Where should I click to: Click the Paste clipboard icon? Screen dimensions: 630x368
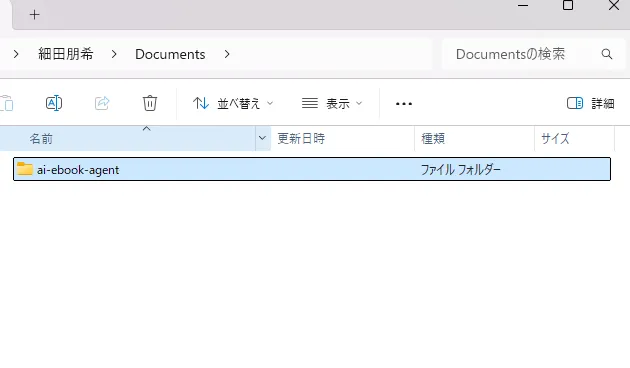pos(6,103)
